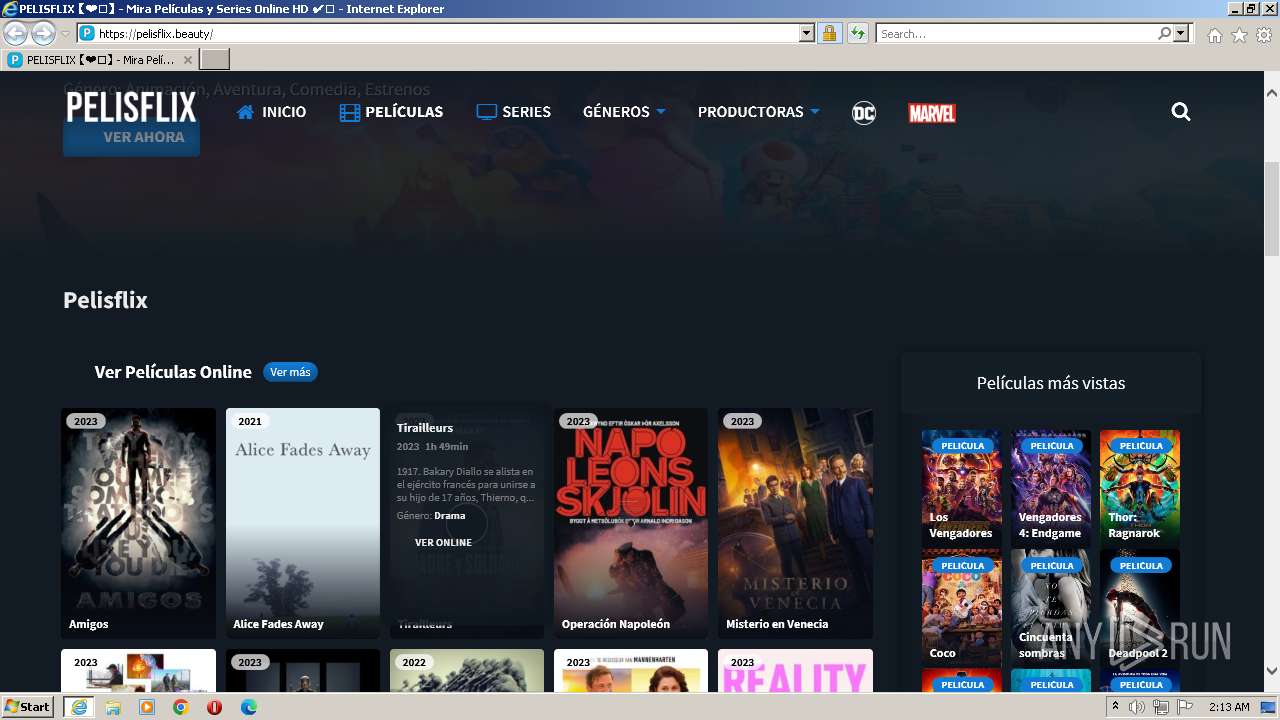Click the scrollbar up arrow
Image resolution: width=1280 pixels, height=720 pixels.
[x=1272, y=92]
